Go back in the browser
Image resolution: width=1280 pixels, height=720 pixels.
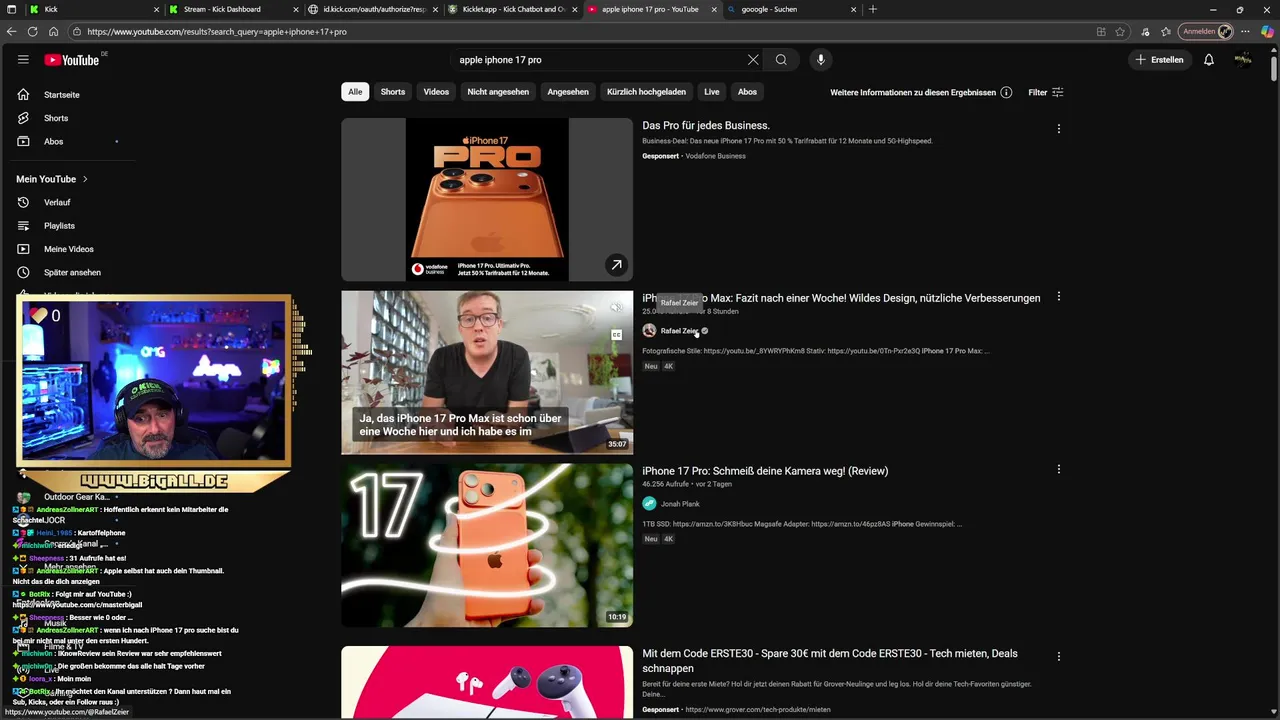coord(11,32)
